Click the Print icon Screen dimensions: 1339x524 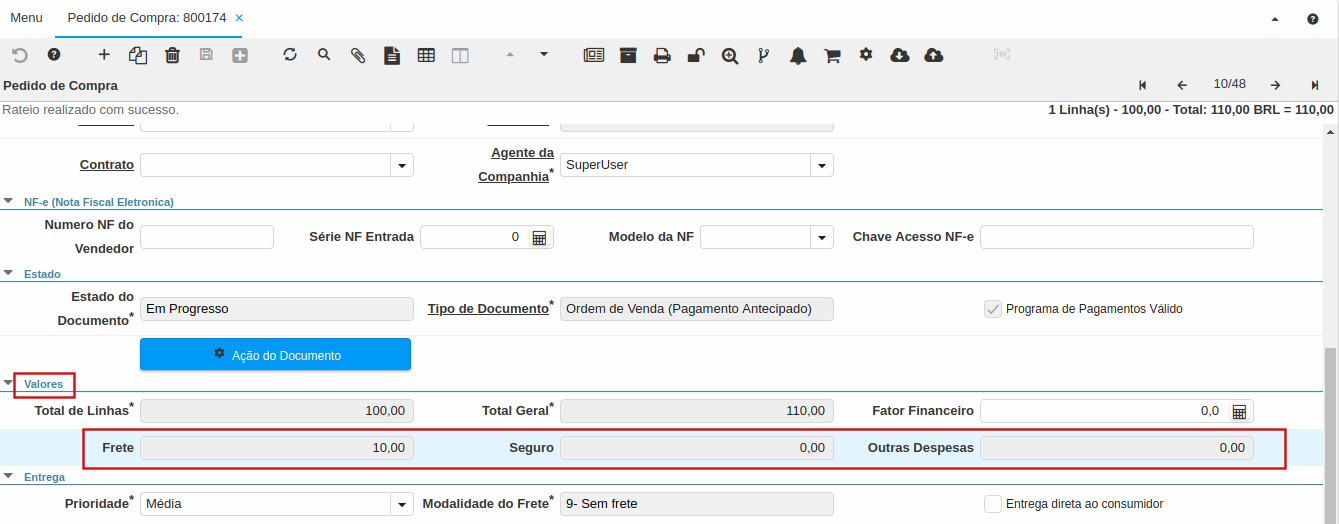pyautogui.click(x=662, y=55)
